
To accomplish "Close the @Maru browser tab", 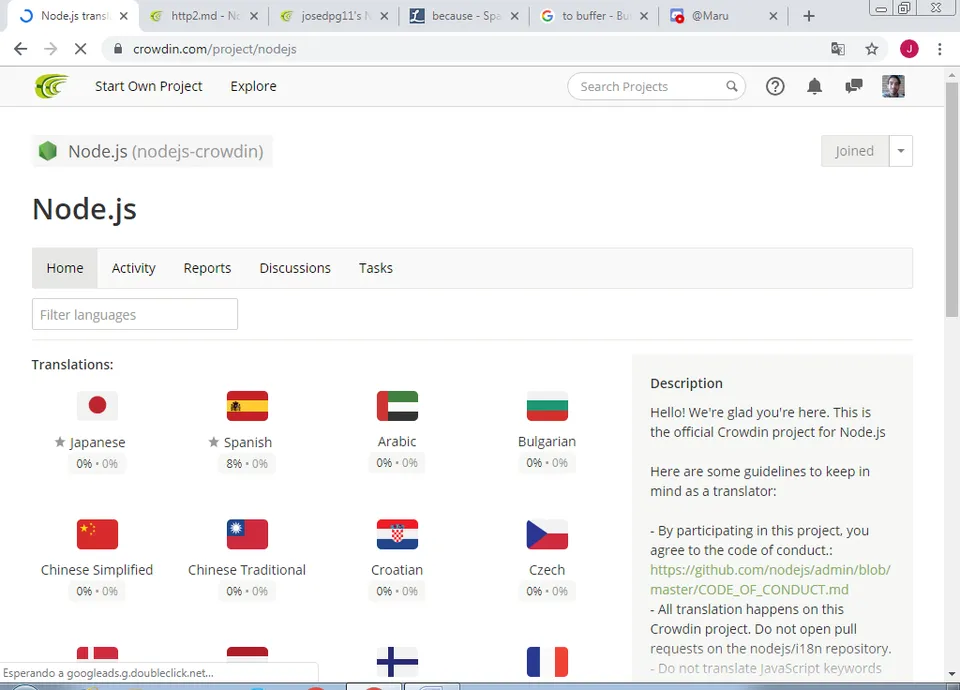I will (773, 16).
